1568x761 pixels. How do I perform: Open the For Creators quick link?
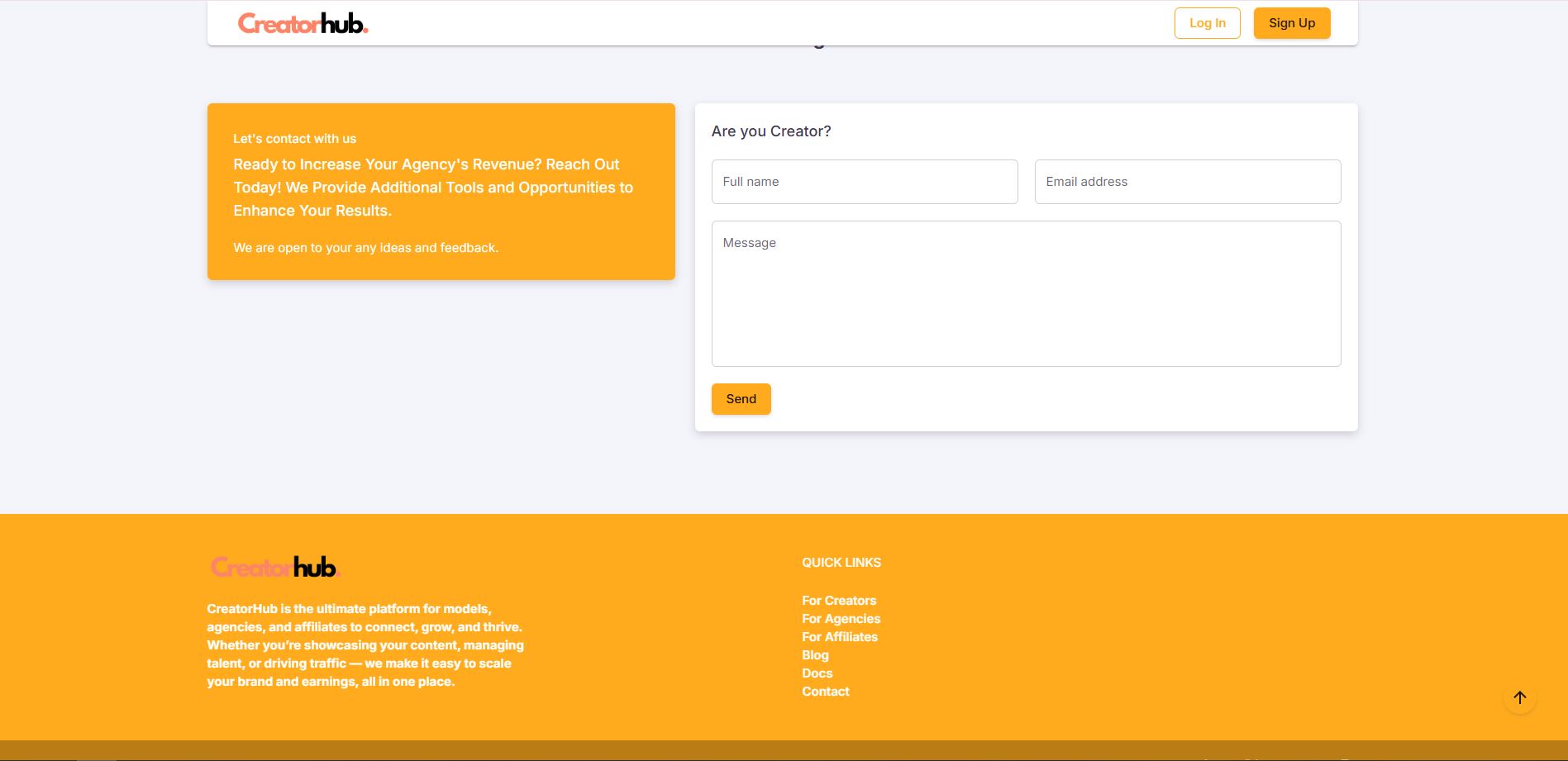(x=838, y=601)
